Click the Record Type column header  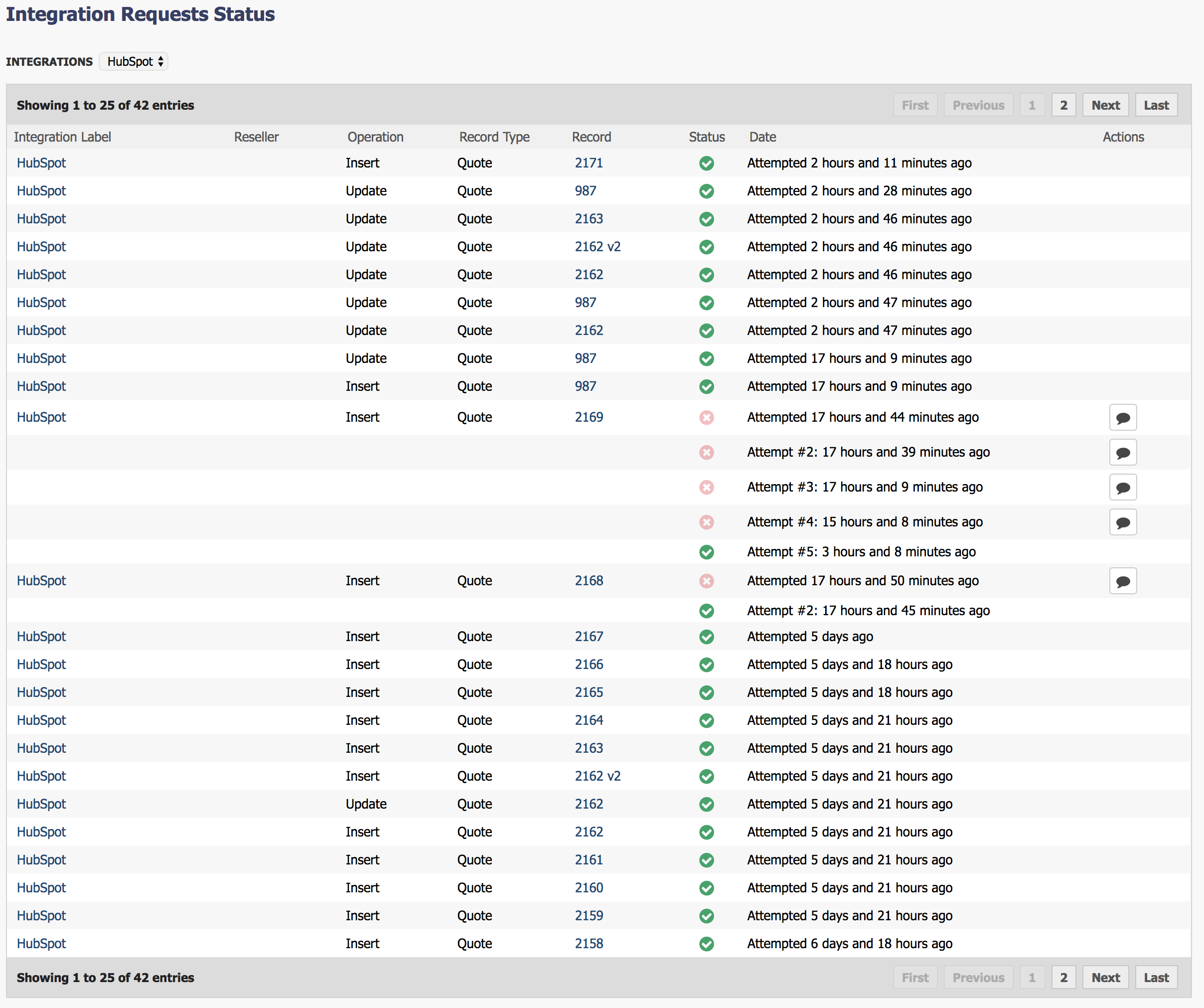[494, 137]
